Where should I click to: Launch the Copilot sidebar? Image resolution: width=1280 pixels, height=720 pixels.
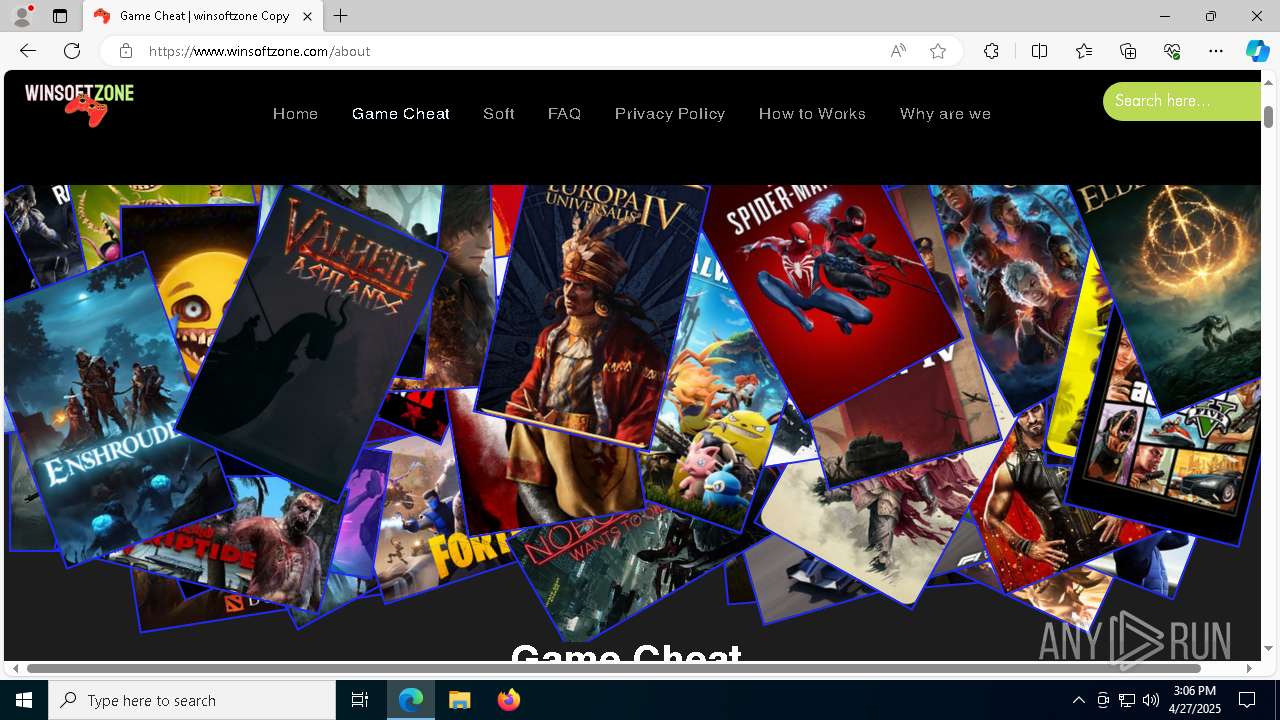click(1257, 51)
